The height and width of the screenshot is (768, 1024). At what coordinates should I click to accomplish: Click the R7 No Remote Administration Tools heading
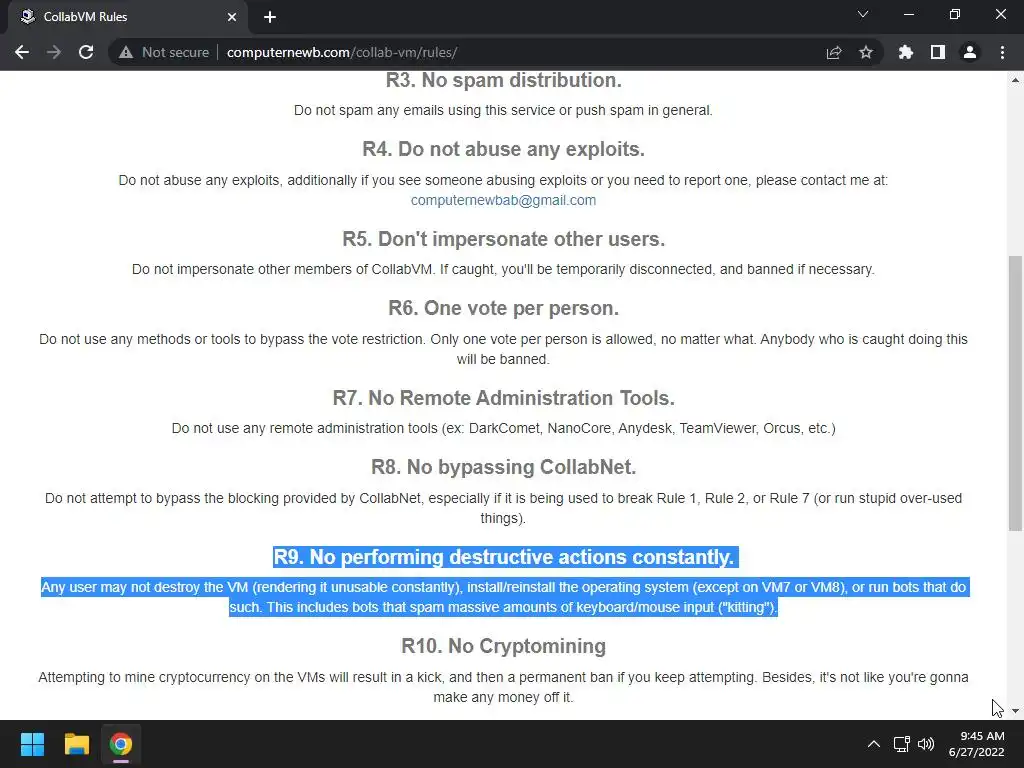(x=504, y=398)
